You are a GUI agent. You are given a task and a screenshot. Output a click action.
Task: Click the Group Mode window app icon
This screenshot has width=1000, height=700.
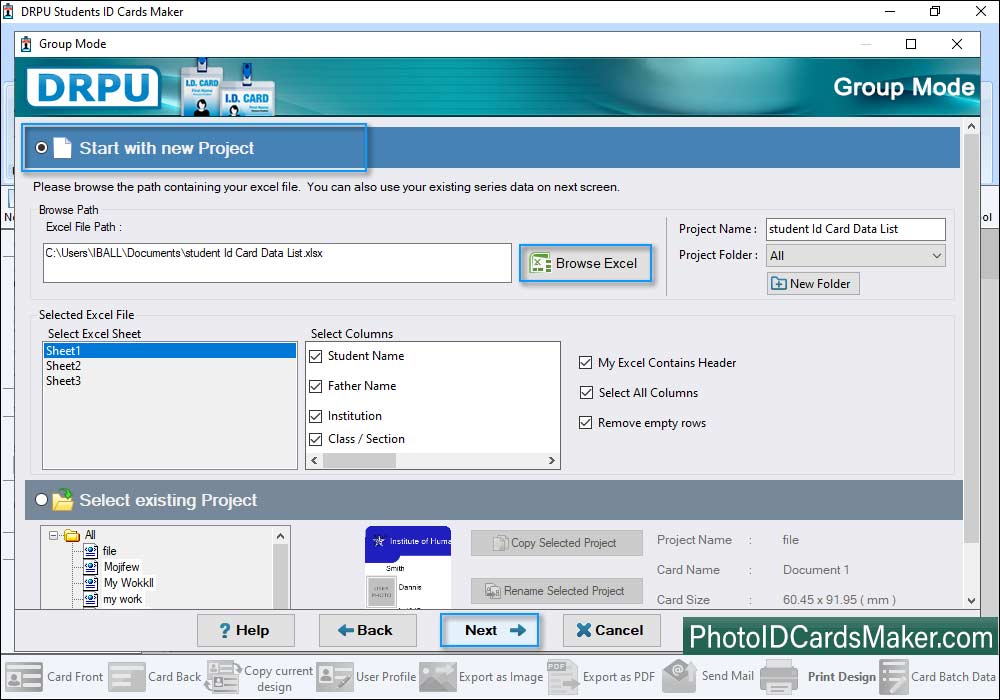coord(26,44)
